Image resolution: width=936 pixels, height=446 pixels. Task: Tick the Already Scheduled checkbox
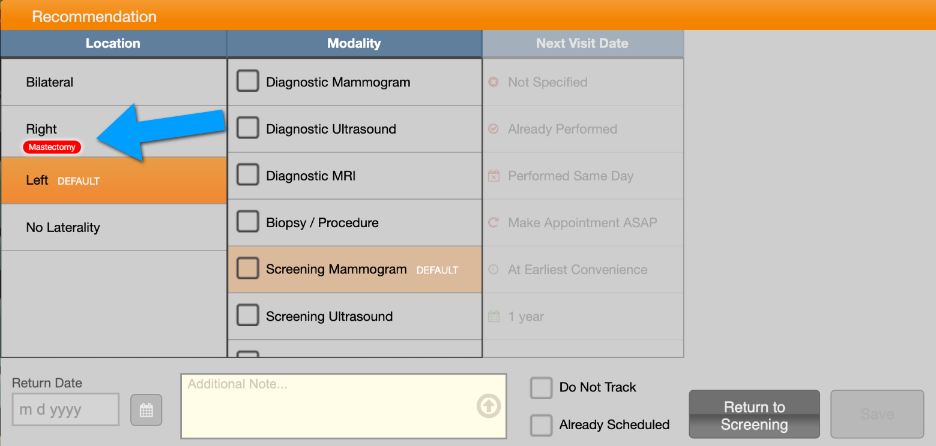click(541, 425)
